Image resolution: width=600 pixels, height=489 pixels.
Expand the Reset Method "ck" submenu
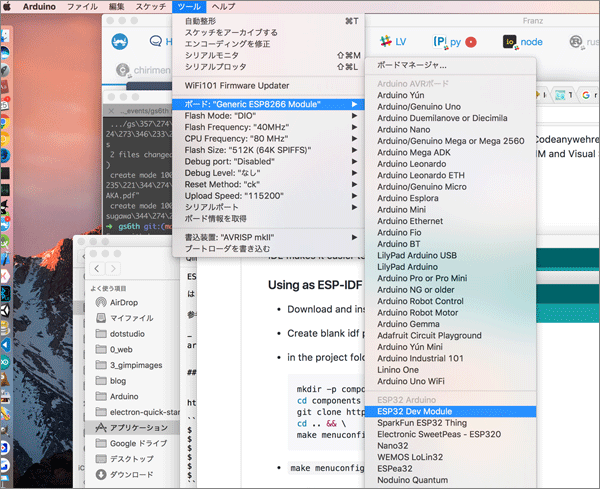pos(268,184)
